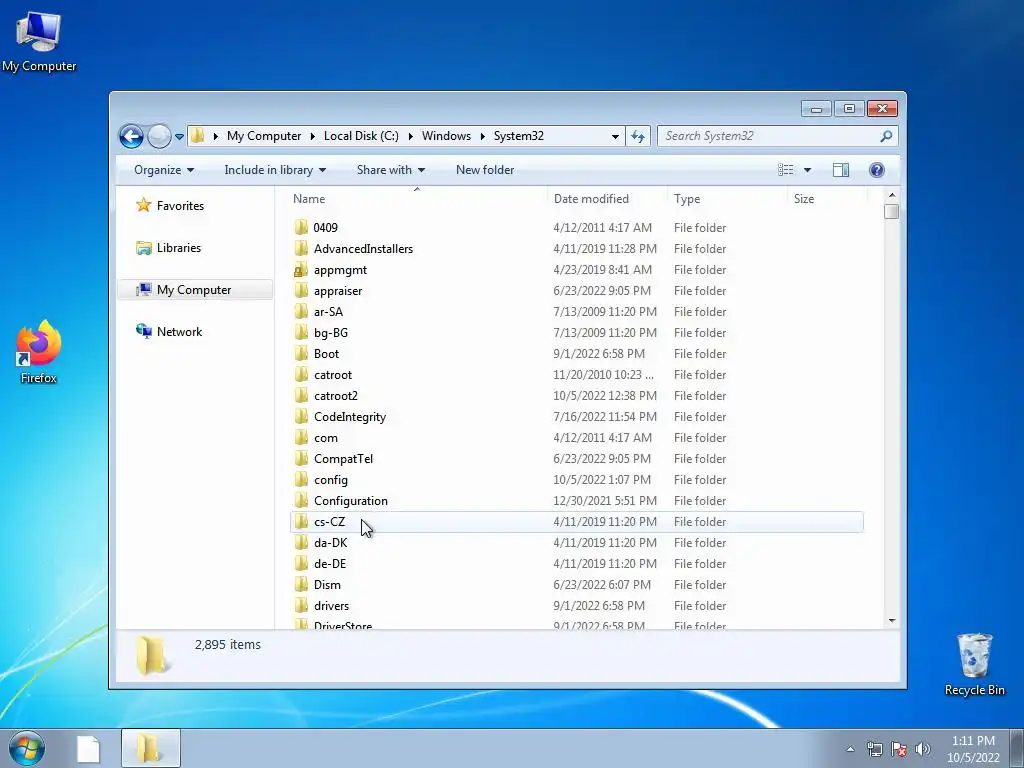Click blank document taskbar icon
The width and height of the screenshot is (1024, 768).
[x=88, y=749]
